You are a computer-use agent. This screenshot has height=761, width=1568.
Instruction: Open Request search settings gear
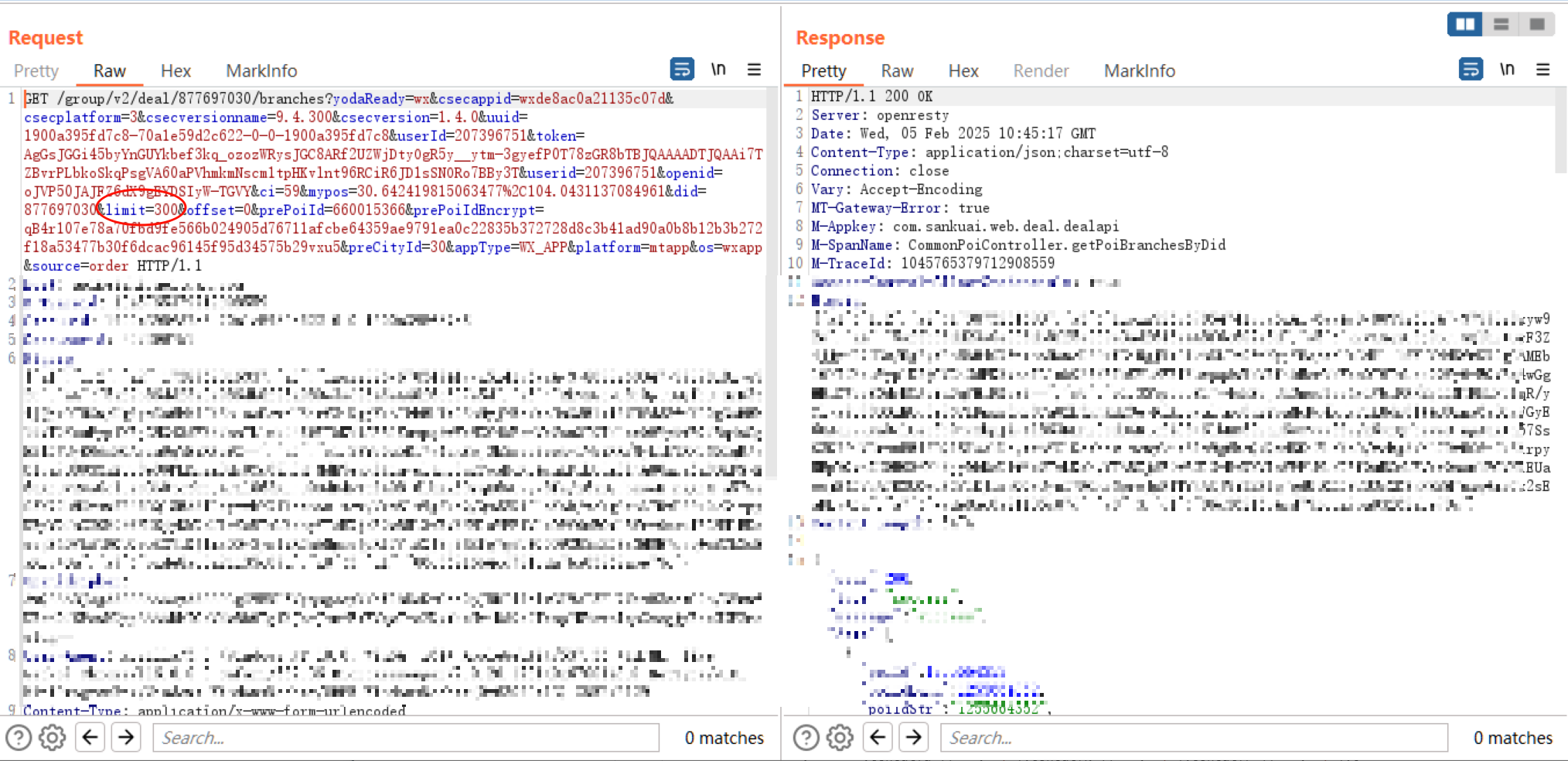tap(53, 738)
